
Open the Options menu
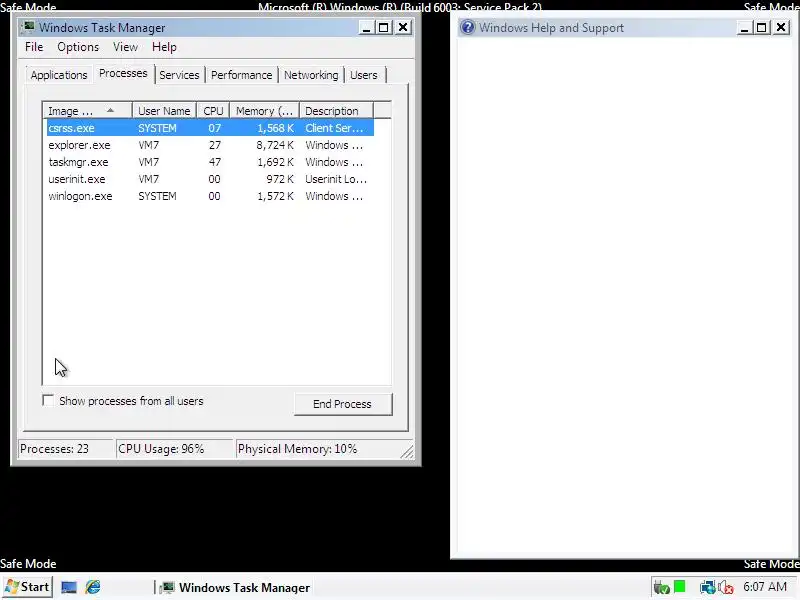pyautogui.click(x=78, y=47)
